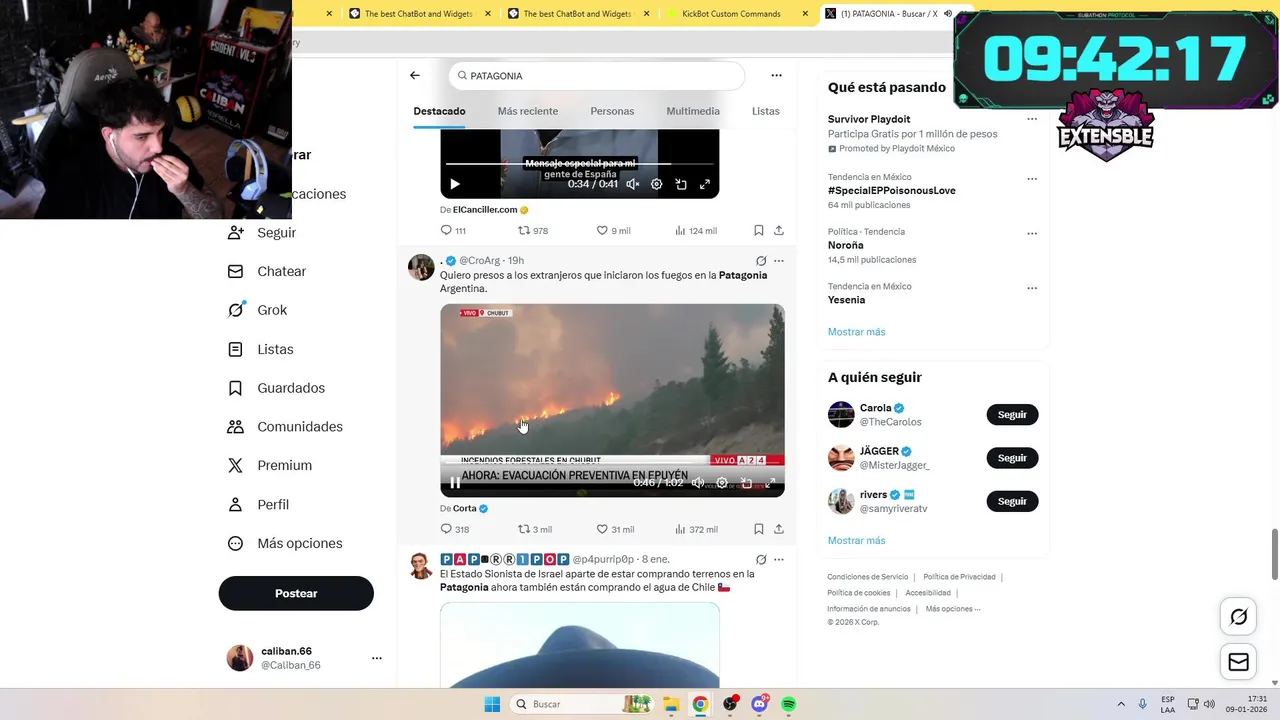Open ElCanciller.com source link
Viewport: 1280px width, 720px height.
coord(485,210)
